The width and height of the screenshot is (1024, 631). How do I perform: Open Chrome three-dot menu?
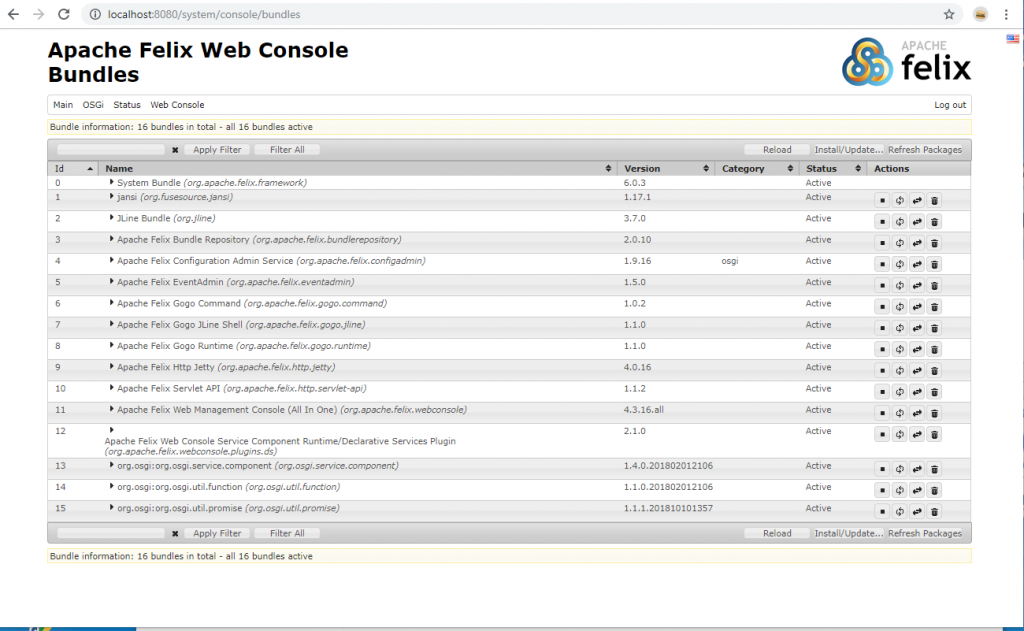[1006, 14]
